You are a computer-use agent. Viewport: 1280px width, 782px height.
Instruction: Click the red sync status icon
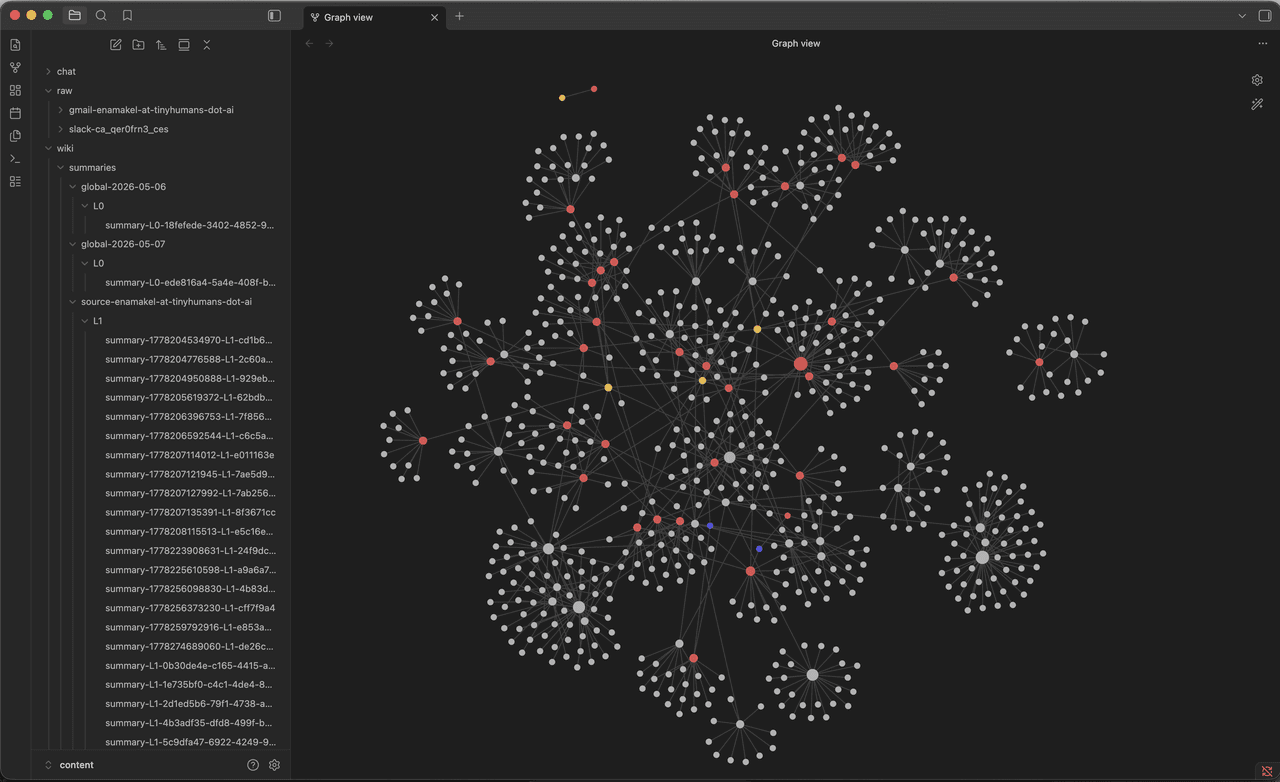pyautogui.click(x=1267, y=771)
